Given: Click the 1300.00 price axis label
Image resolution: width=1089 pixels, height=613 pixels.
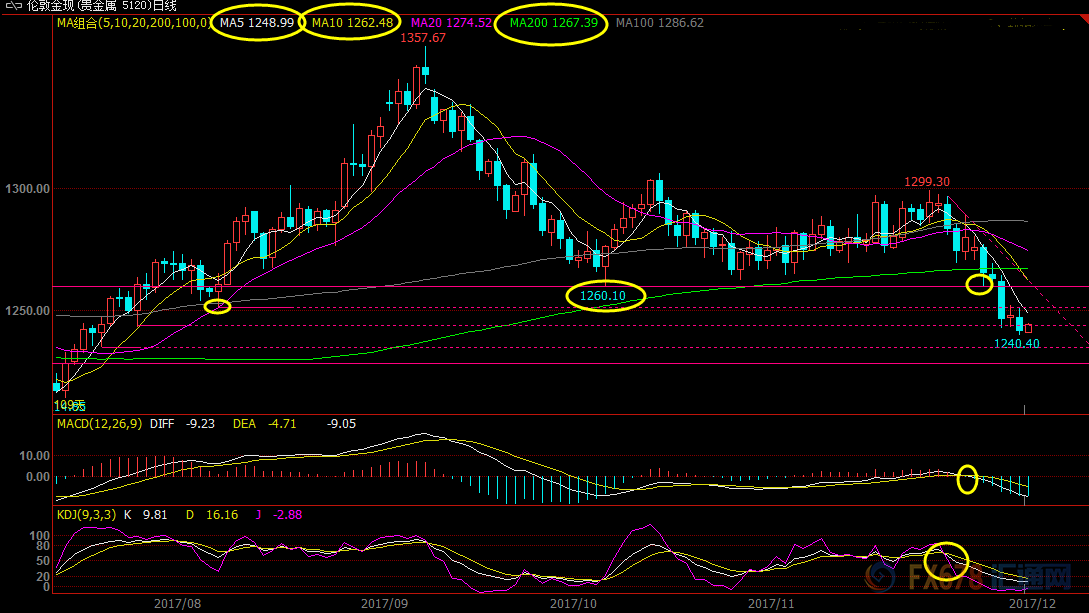Looking at the screenshot, I should click(x=27, y=189).
